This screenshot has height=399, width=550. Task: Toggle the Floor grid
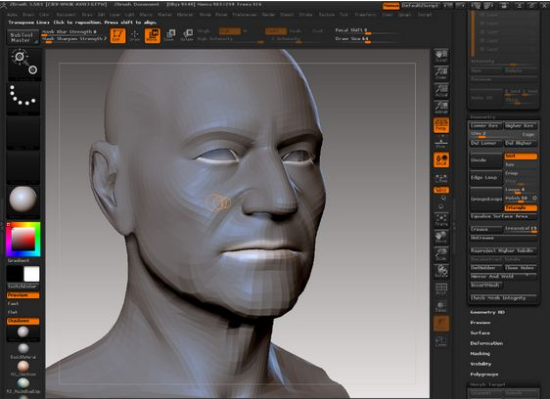[441, 143]
